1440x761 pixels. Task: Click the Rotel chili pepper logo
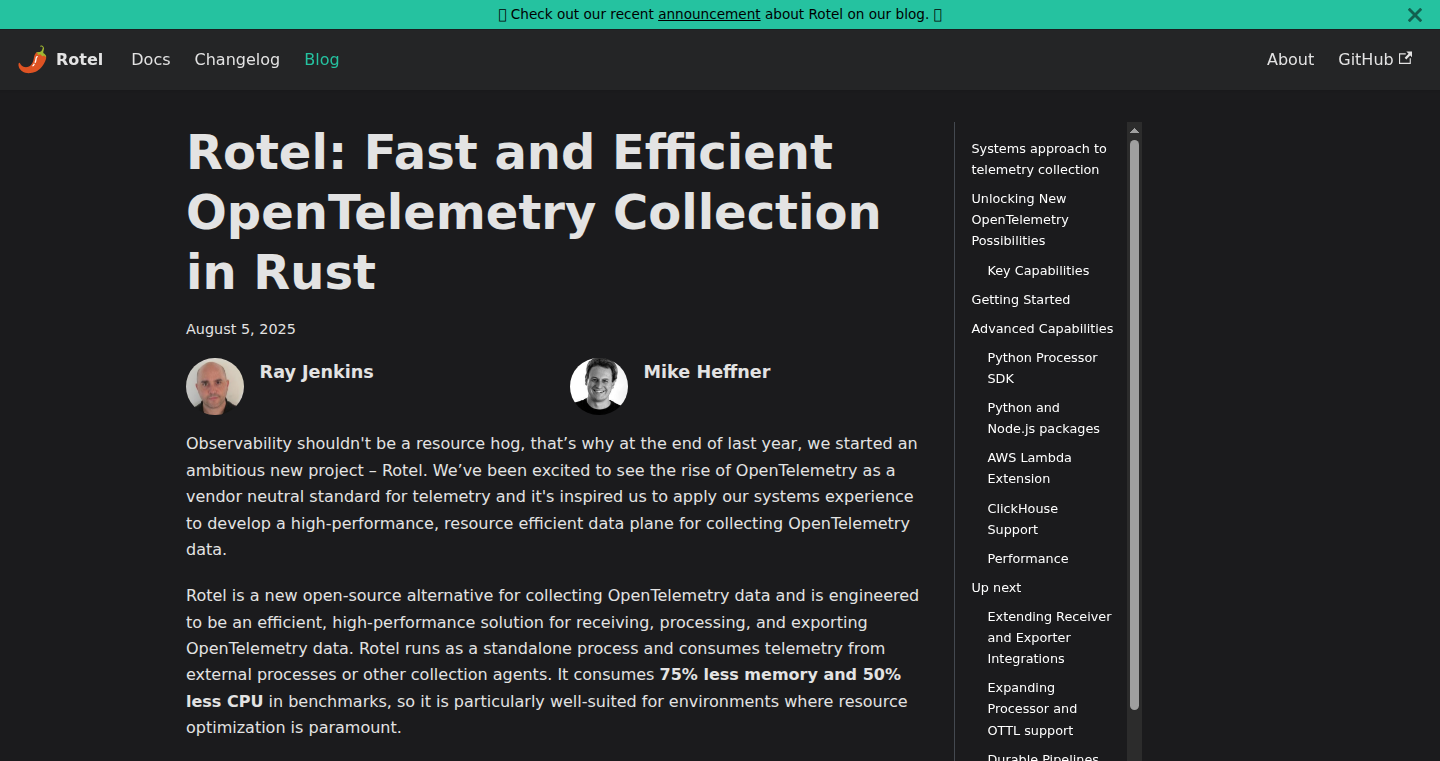32,59
